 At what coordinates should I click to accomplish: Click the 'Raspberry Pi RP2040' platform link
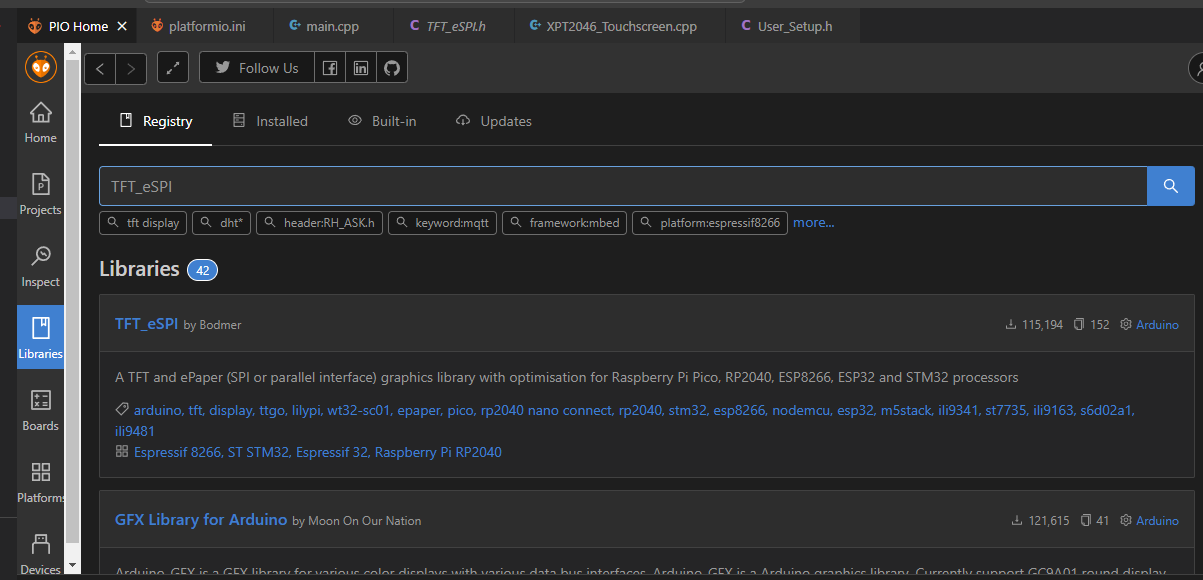(x=438, y=452)
